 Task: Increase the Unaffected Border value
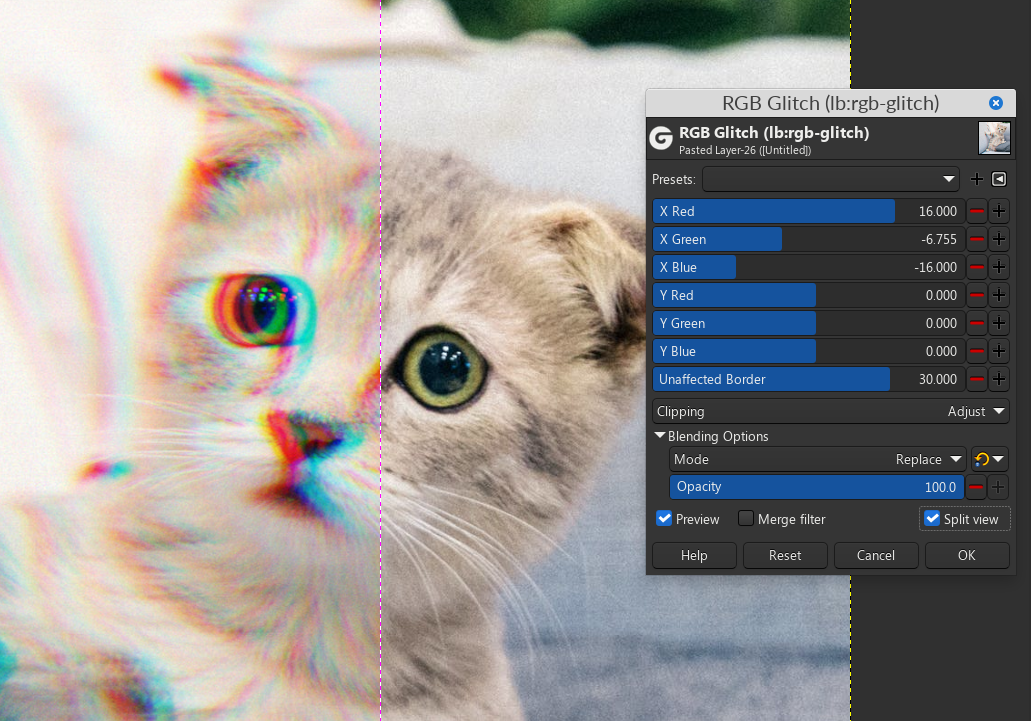[999, 379]
